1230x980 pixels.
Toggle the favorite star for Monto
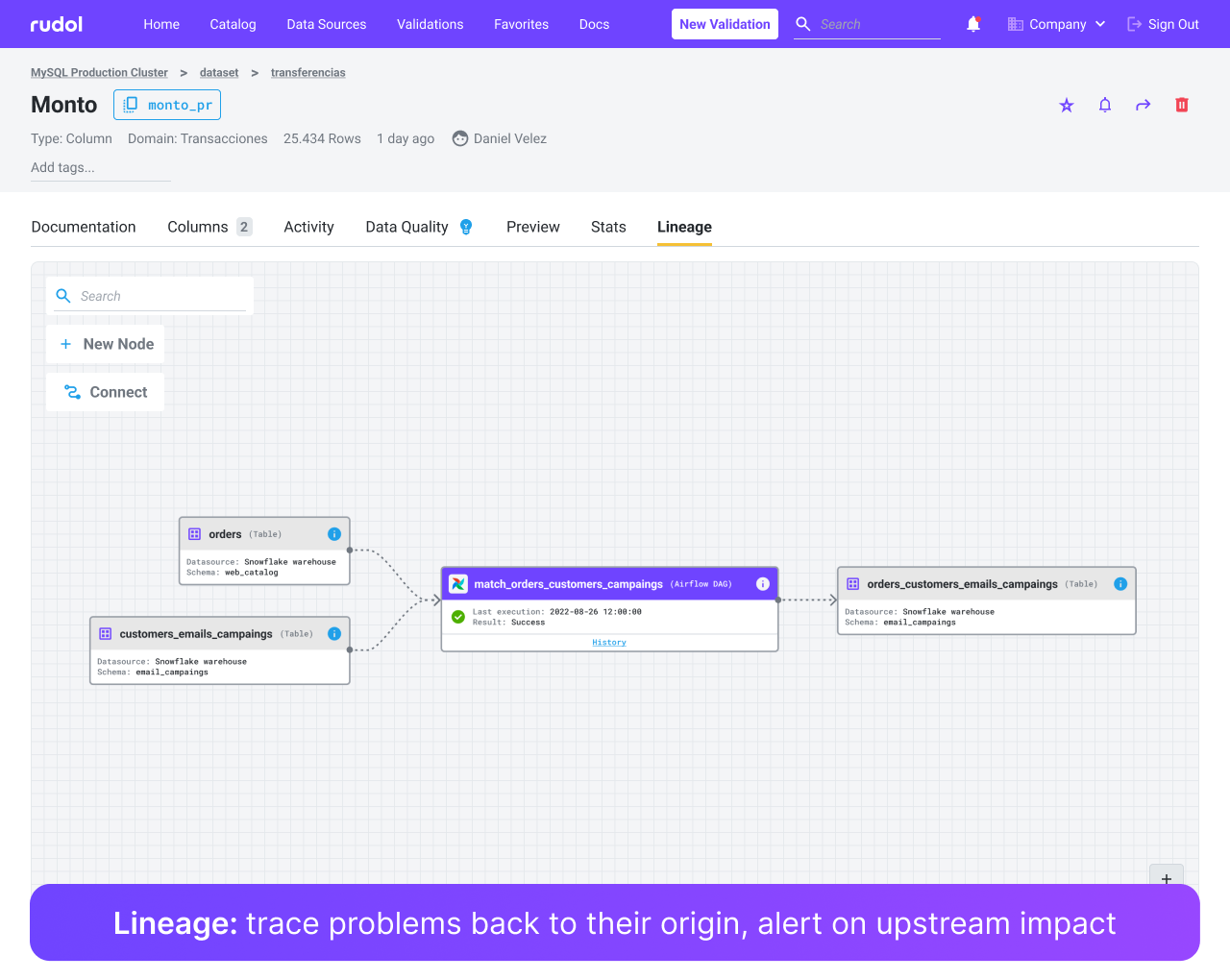[x=1066, y=105]
